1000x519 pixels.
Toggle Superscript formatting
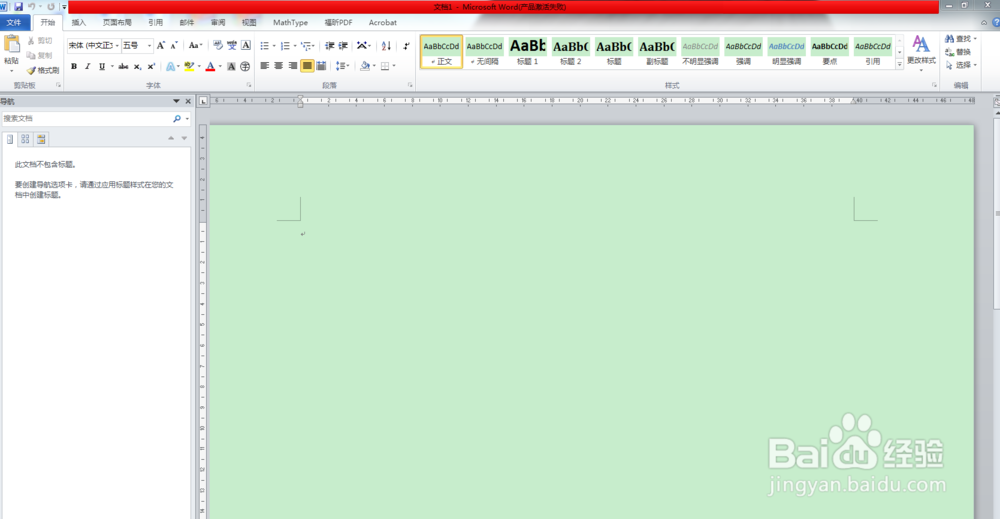click(151, 66)
